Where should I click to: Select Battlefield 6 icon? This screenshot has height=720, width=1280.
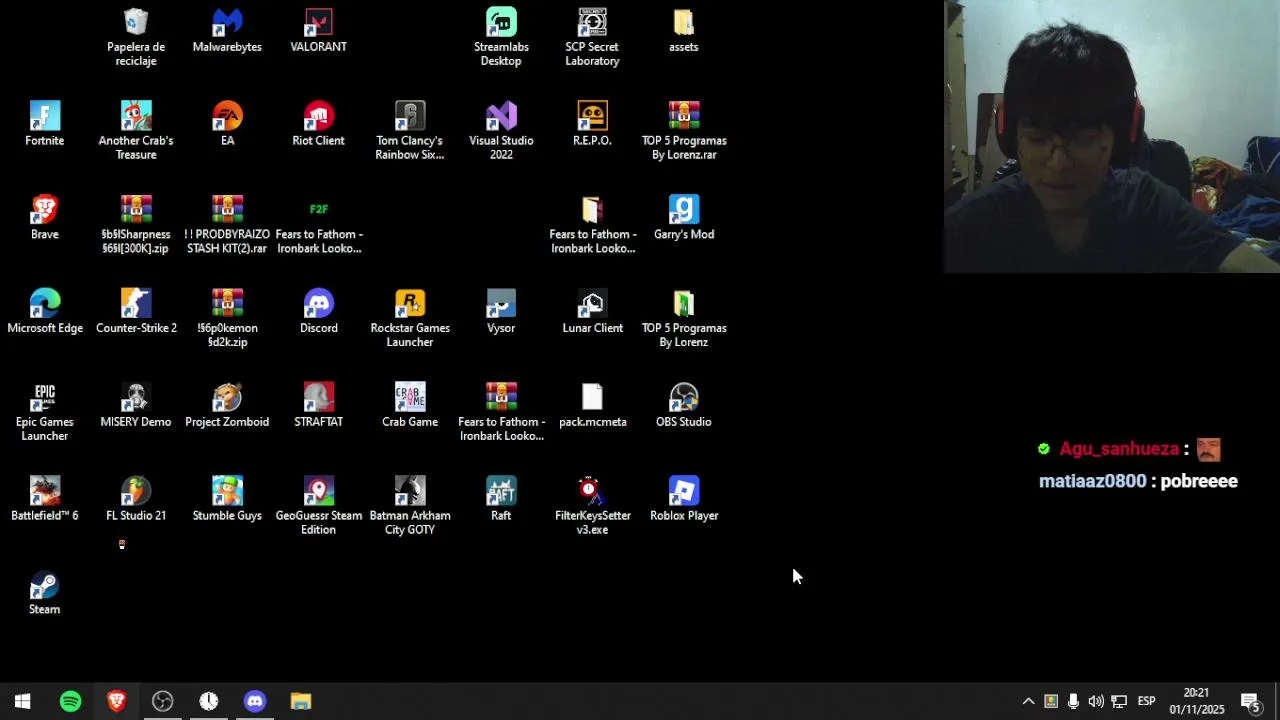coord(44,500)
